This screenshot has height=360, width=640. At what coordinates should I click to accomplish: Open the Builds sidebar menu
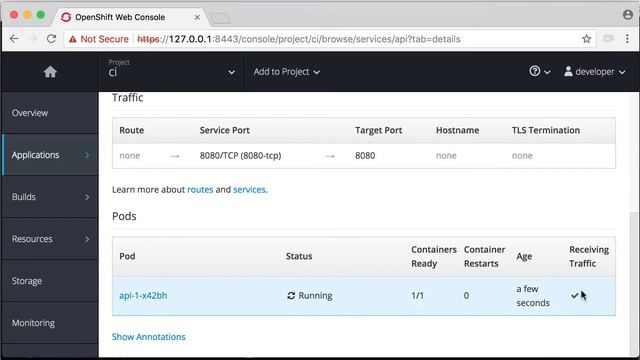(50, 197)
